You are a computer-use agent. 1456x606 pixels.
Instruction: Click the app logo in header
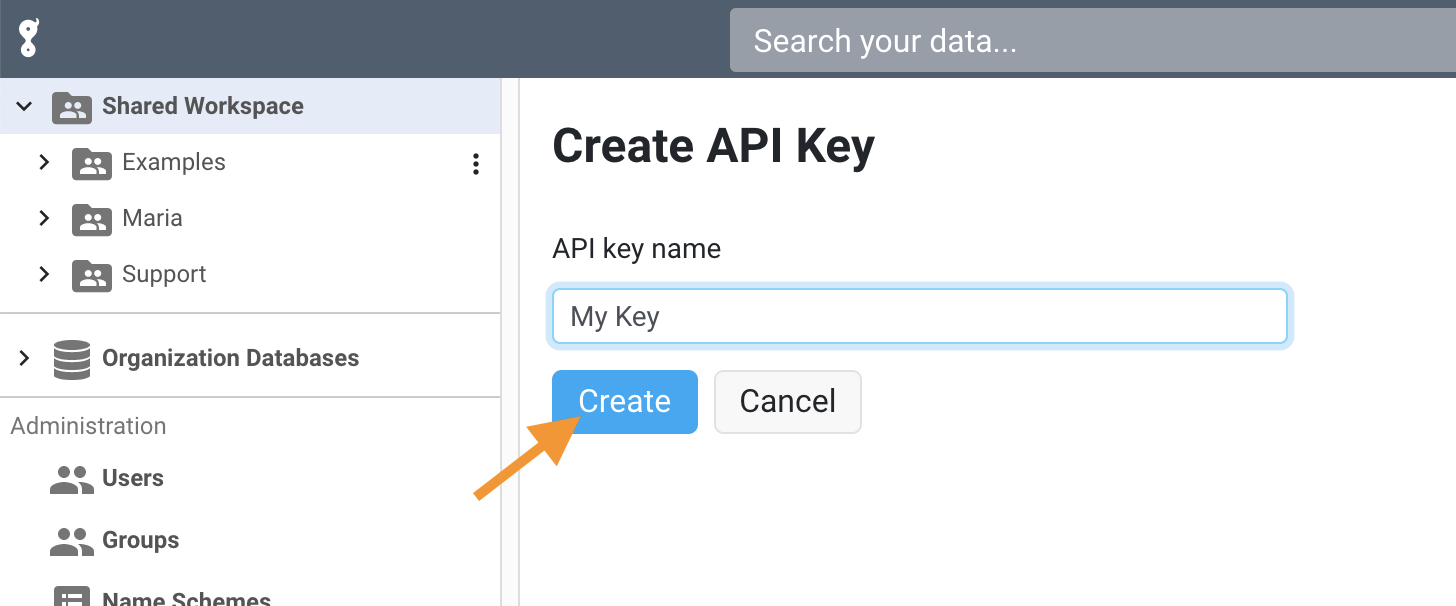(29, 39)
